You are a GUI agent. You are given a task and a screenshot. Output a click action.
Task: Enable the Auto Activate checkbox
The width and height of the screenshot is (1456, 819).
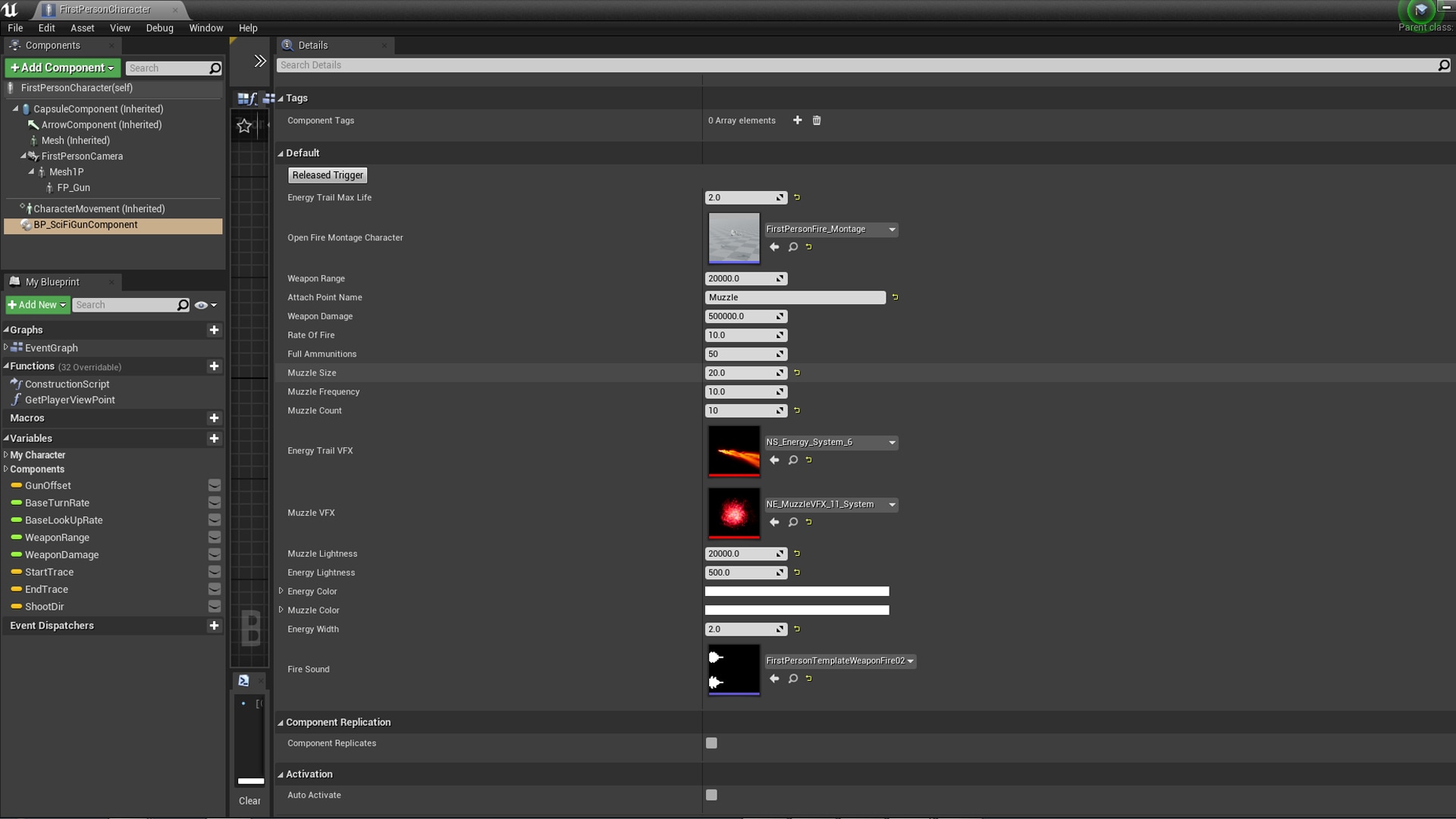point(711,795)
